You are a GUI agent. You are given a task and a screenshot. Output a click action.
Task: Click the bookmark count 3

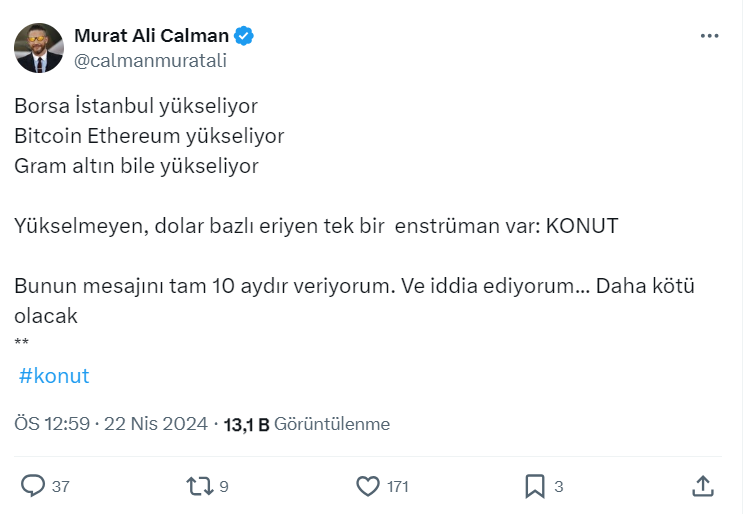click(559, 487)
